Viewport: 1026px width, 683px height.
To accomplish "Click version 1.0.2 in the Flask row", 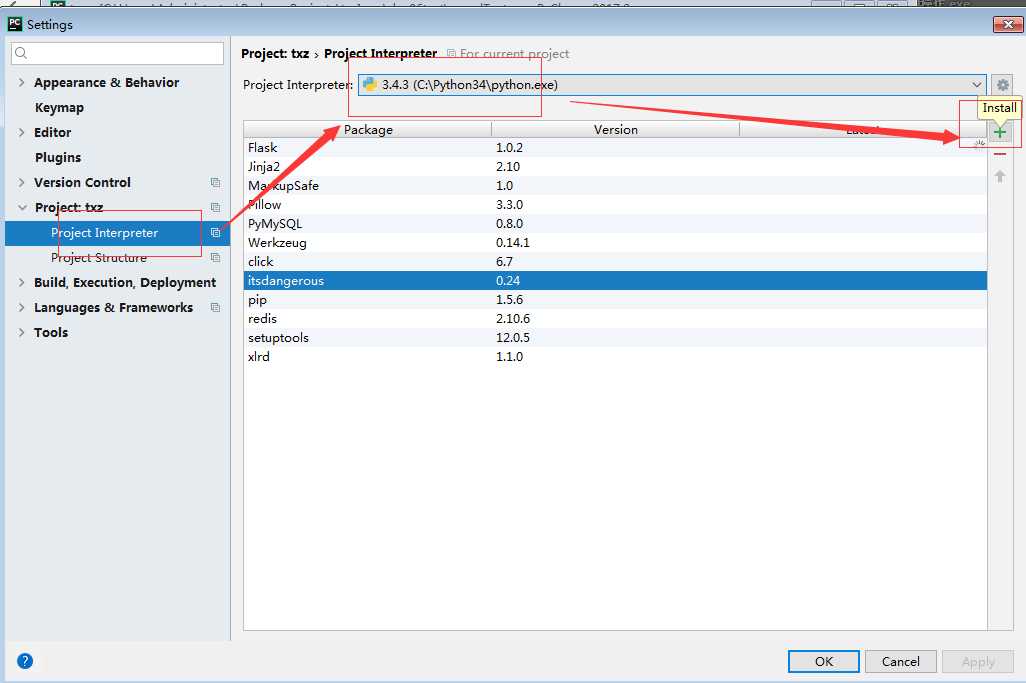I will click(x=509, y=148).
